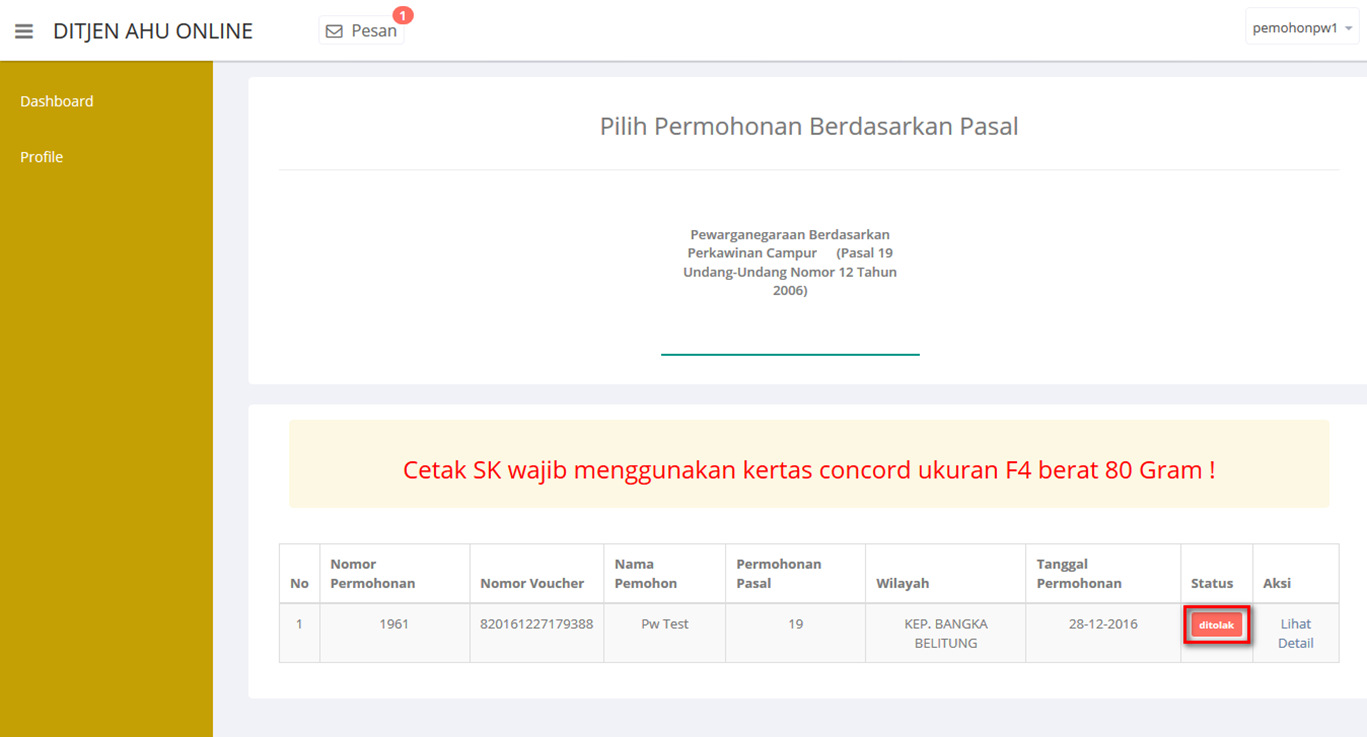Open Profile from the sidebar
The image size is (1367, 737).
tap(42, 157)
